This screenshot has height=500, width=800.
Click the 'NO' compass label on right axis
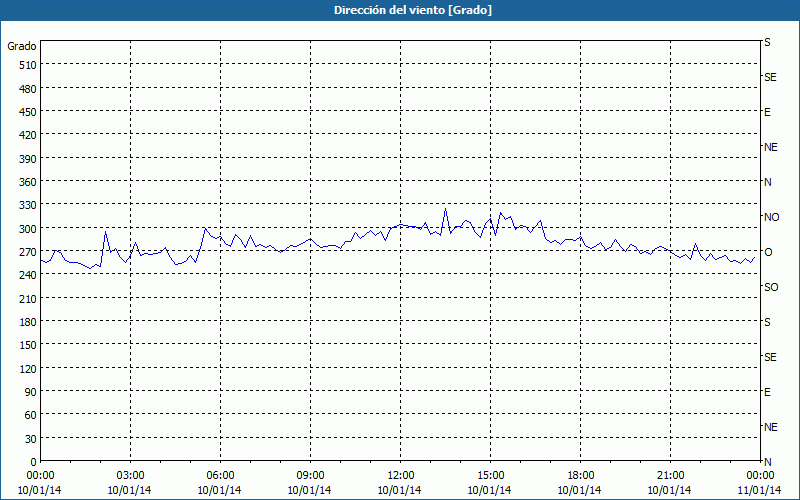[771, 217]
